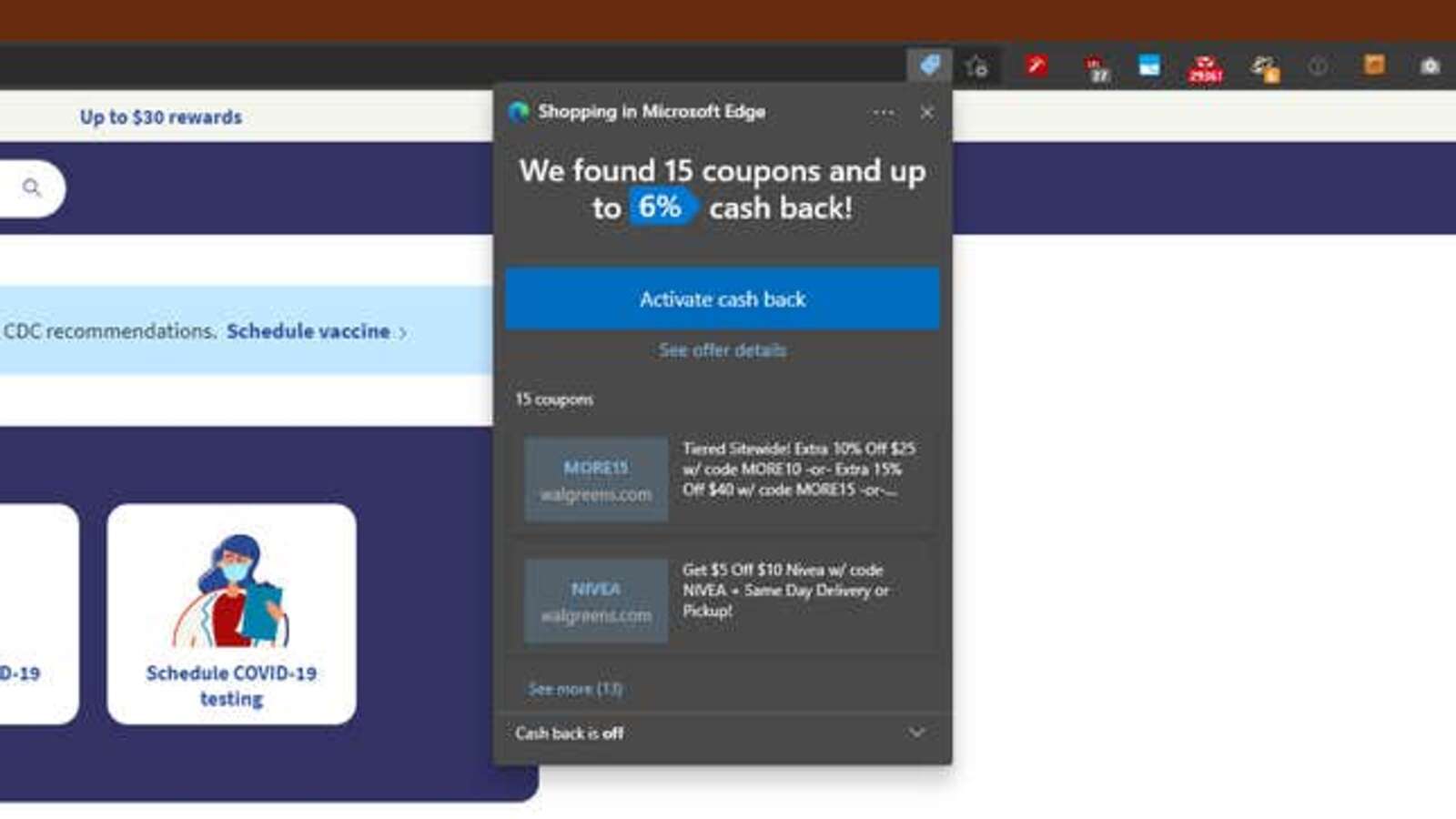Open the shopping panel's three-dot more options menu

[x=883, y=113]
